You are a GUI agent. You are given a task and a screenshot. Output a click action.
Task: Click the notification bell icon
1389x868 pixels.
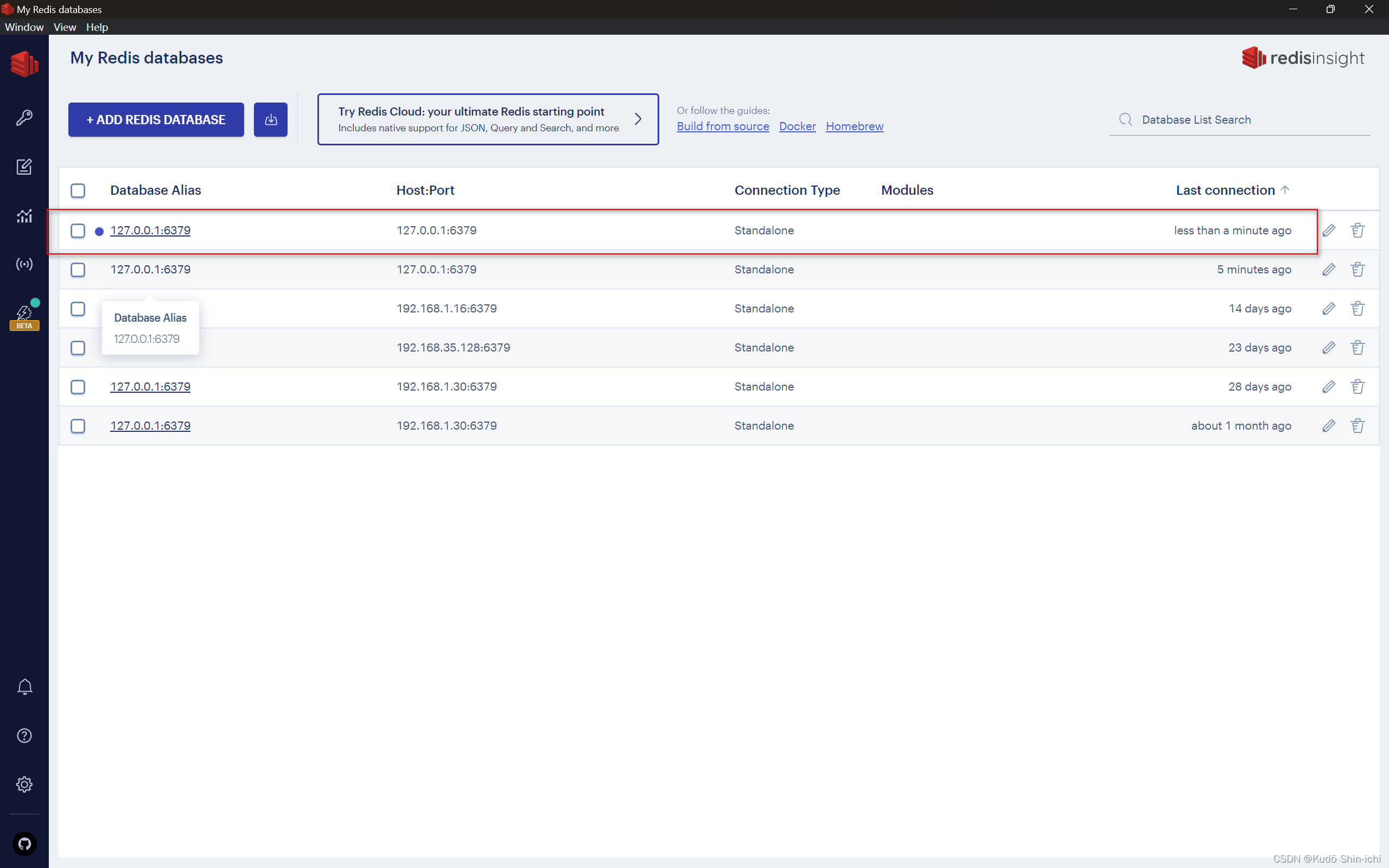coord(24,688)
